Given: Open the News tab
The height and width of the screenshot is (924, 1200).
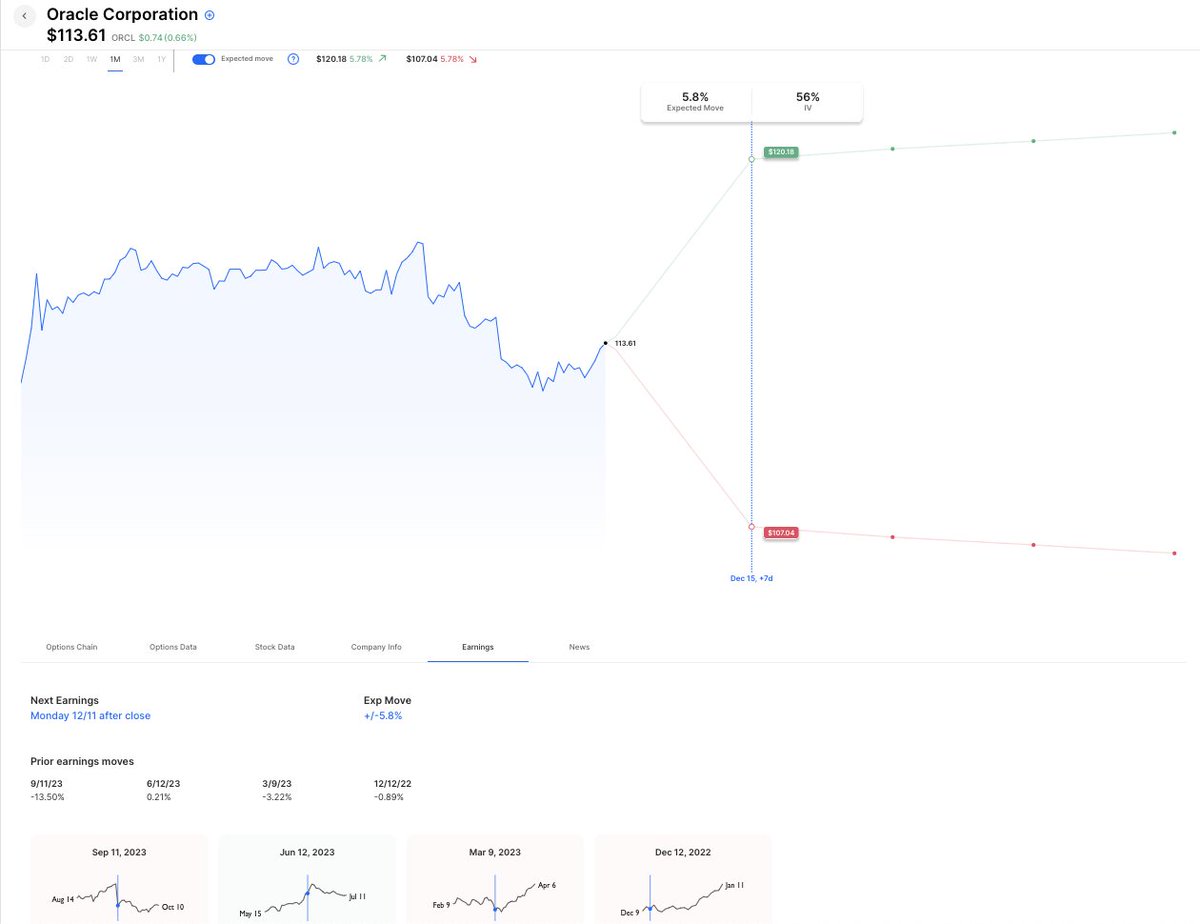Looking at the screenshot, I should click(579, 647).
